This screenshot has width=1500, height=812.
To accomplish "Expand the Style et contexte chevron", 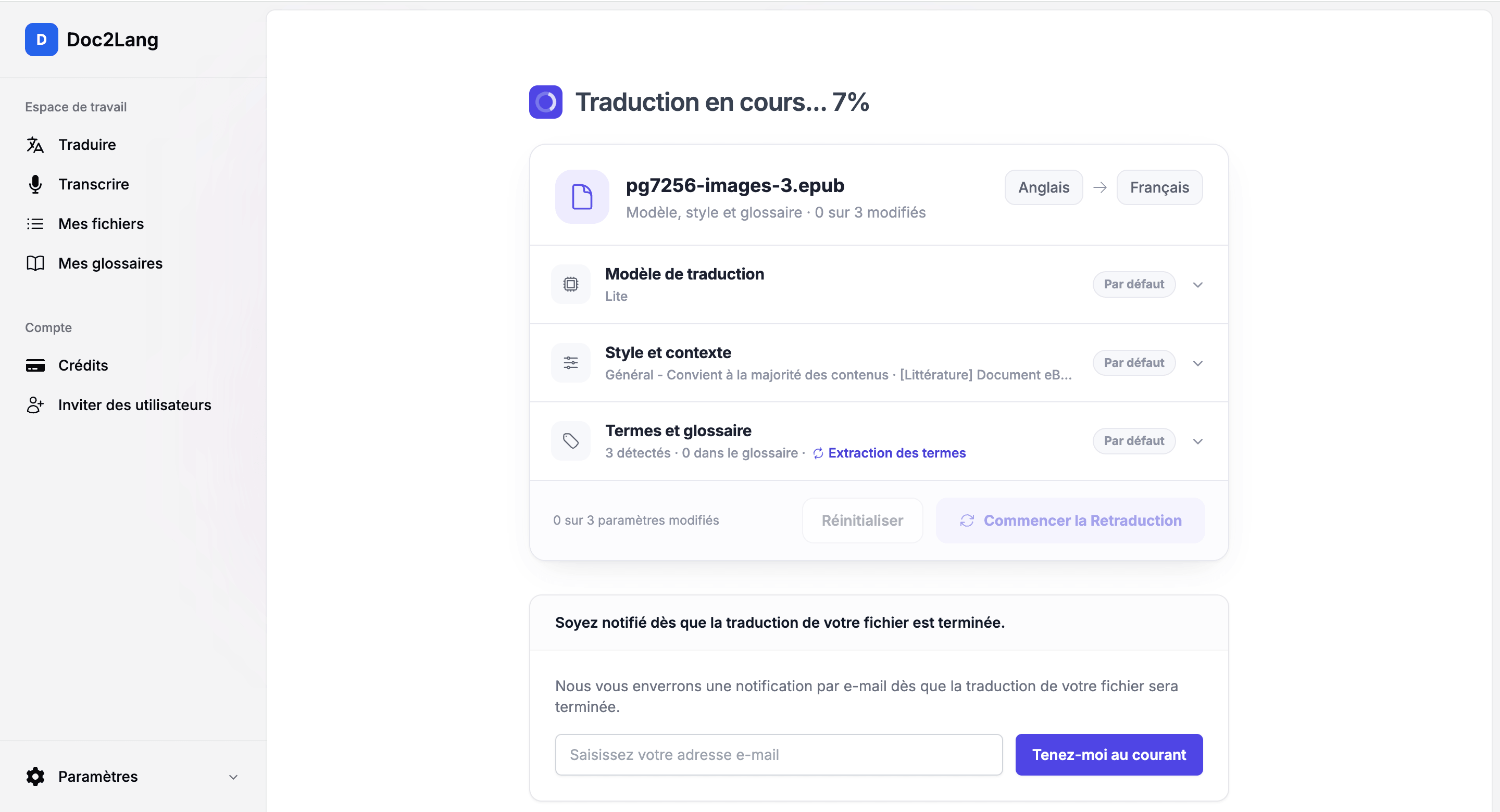I will coord(1198,363).
